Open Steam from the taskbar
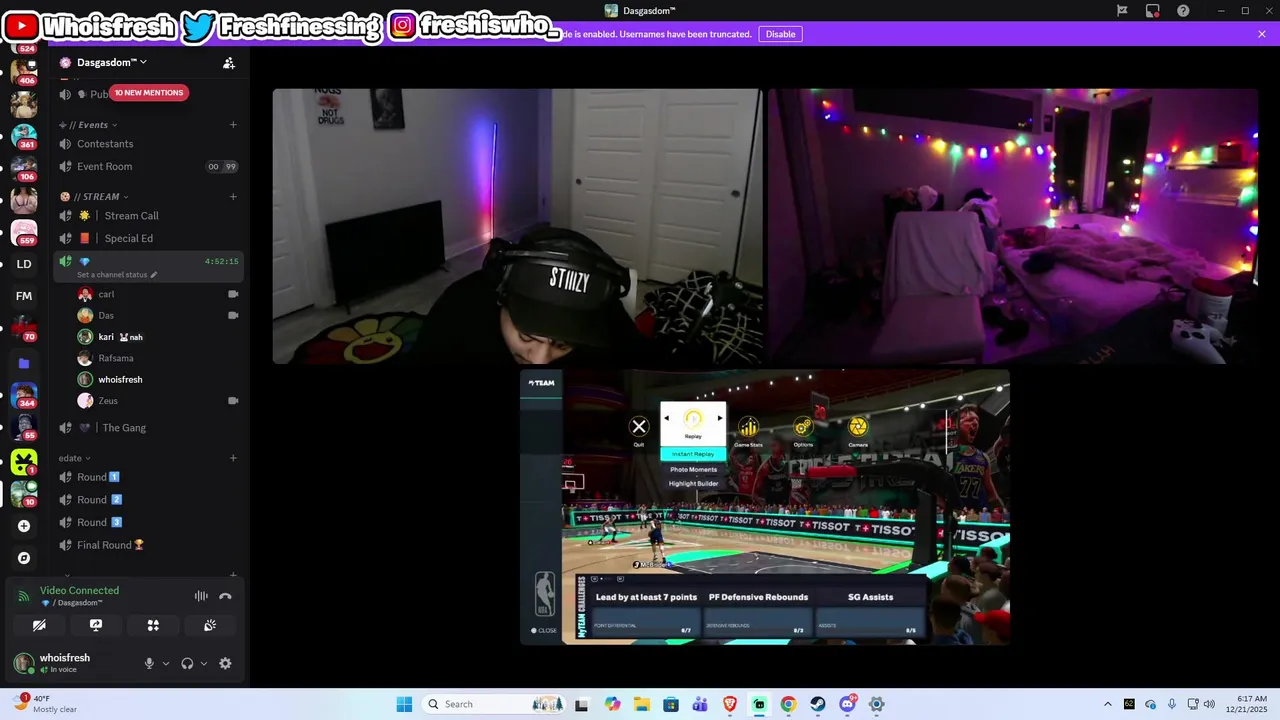This screenshot has width=1280, height=720. pos(818,704)
